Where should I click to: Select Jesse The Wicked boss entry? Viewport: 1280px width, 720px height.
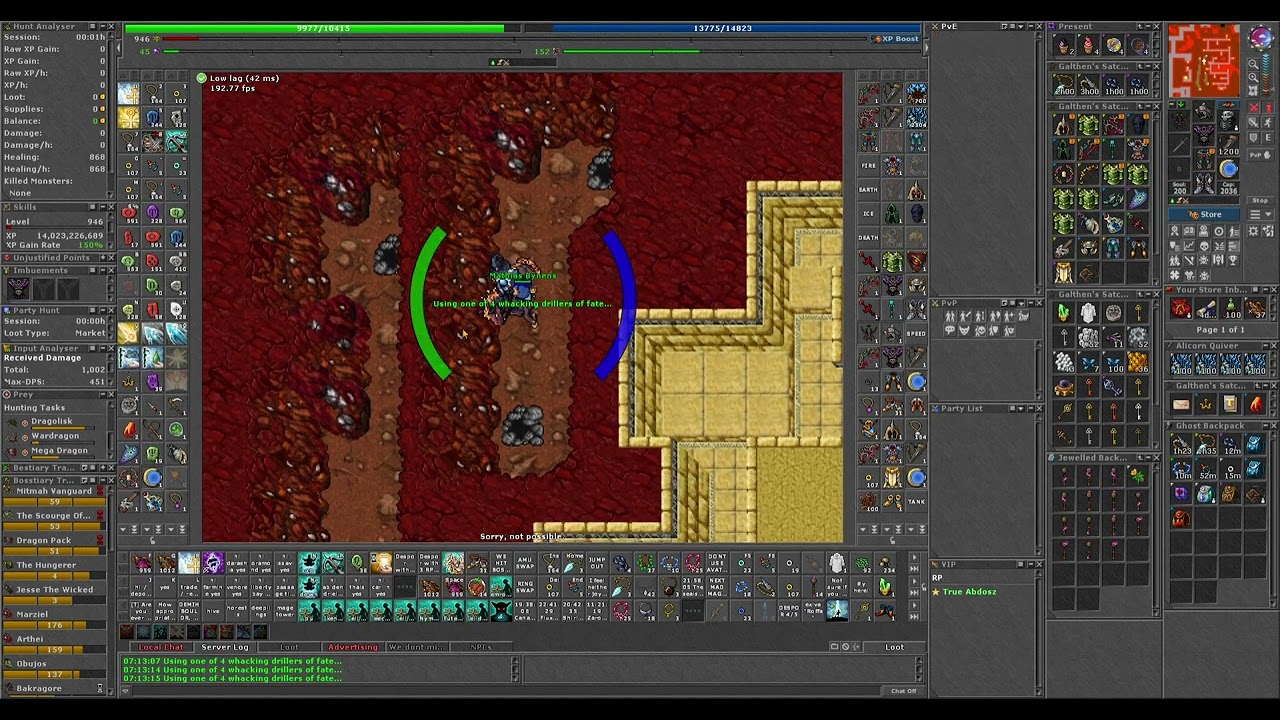pos(54,593)
